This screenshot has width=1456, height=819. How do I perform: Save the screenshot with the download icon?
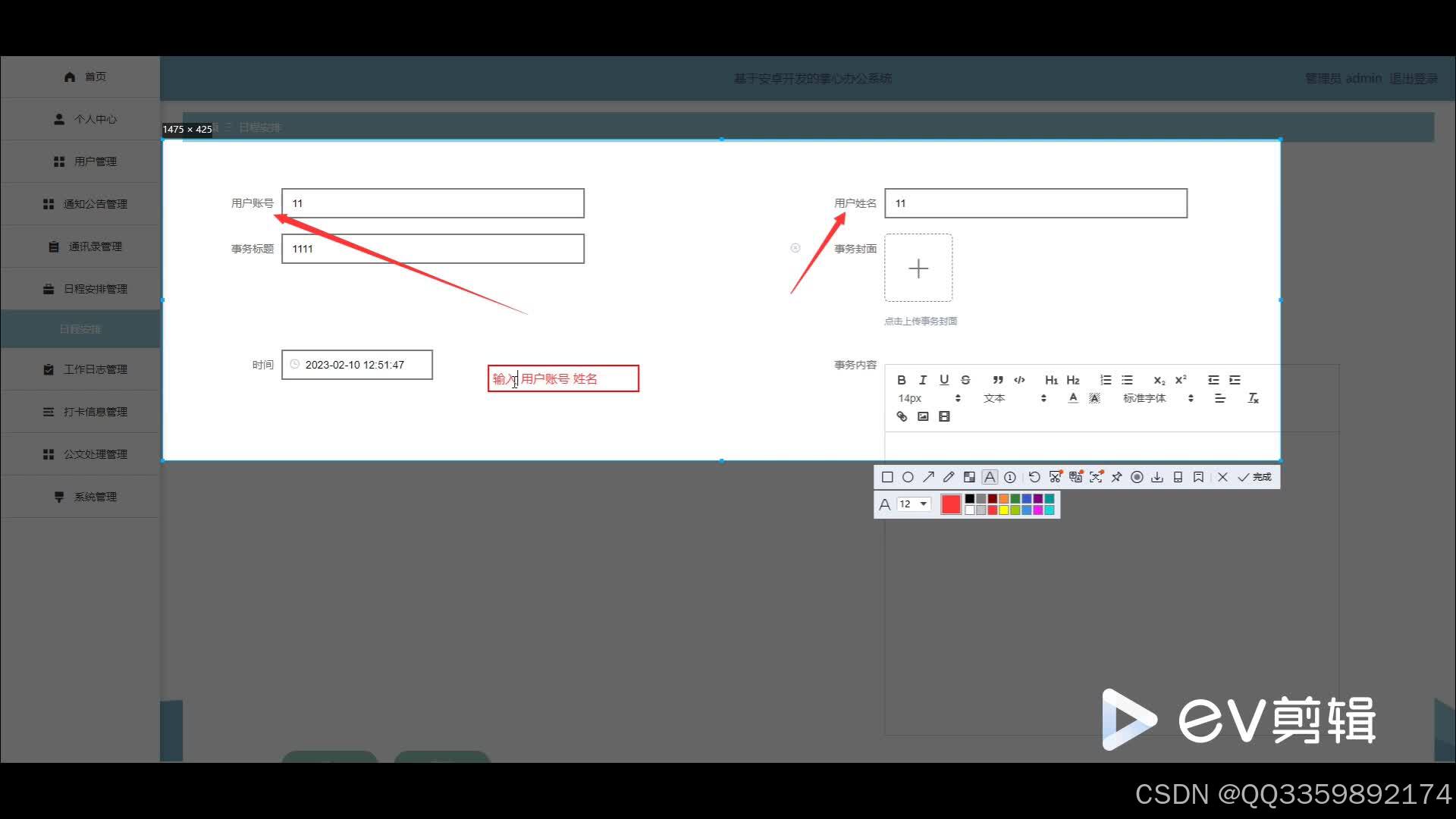pos(1157,477)
